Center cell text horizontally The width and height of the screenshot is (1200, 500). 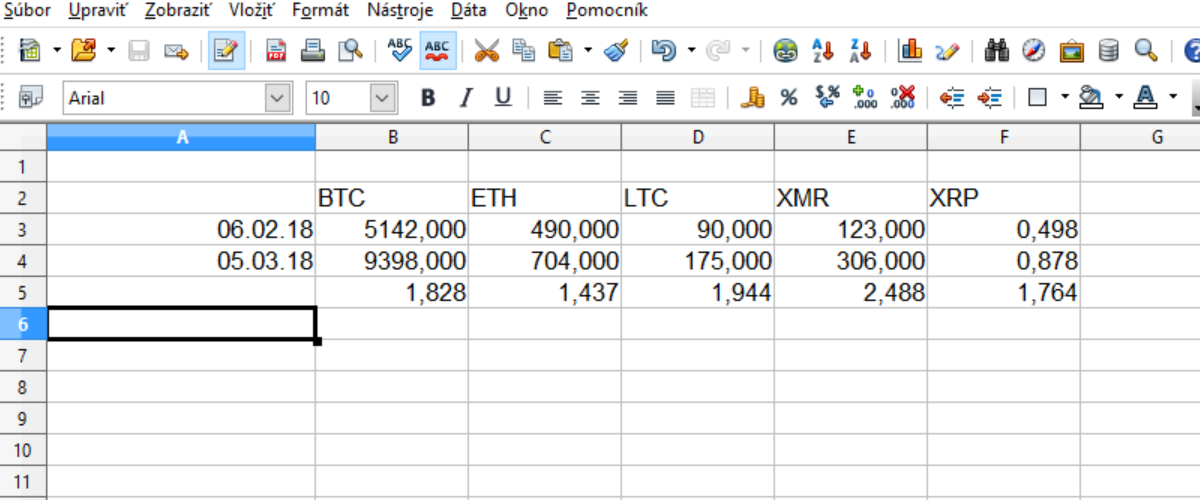pyautogui.click(x=590, y=98)
